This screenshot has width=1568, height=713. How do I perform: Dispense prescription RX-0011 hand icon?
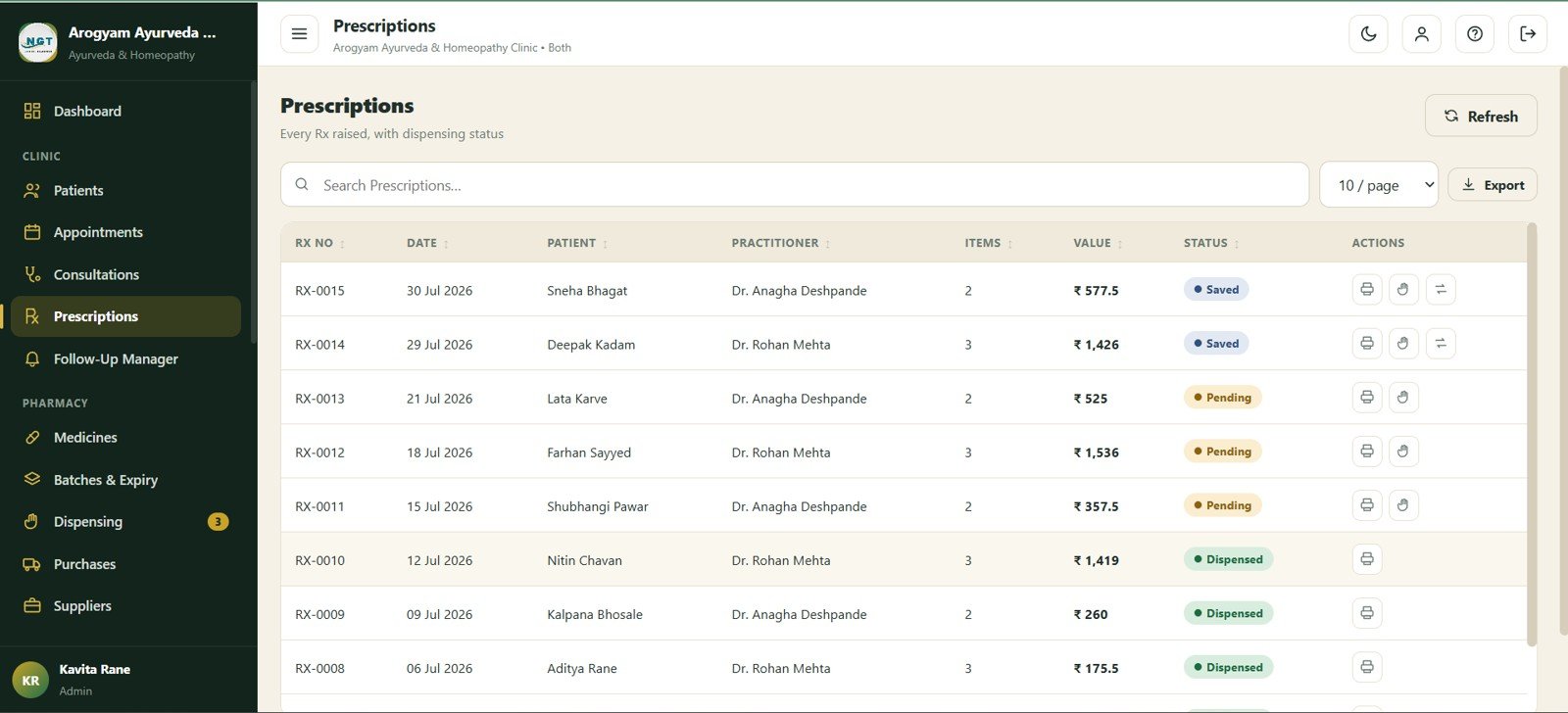[x=1403, y=504]
